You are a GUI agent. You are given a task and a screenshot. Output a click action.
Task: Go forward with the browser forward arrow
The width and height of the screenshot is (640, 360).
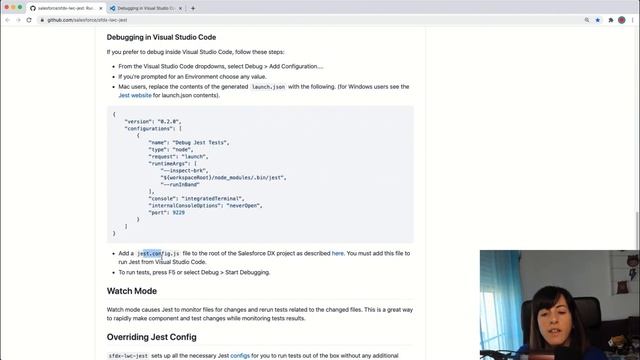(18, 20)
